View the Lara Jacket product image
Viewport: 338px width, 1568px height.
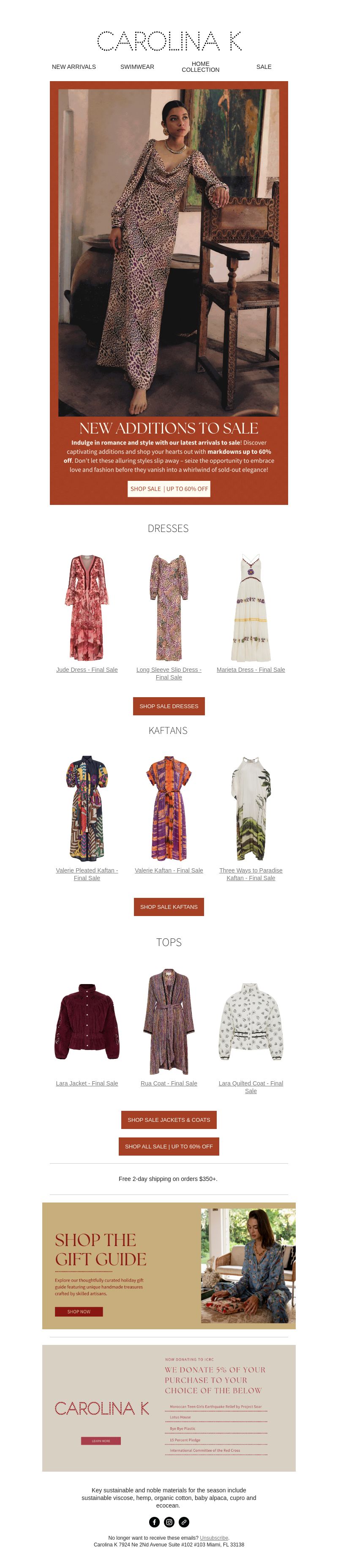coord(87,1021)
